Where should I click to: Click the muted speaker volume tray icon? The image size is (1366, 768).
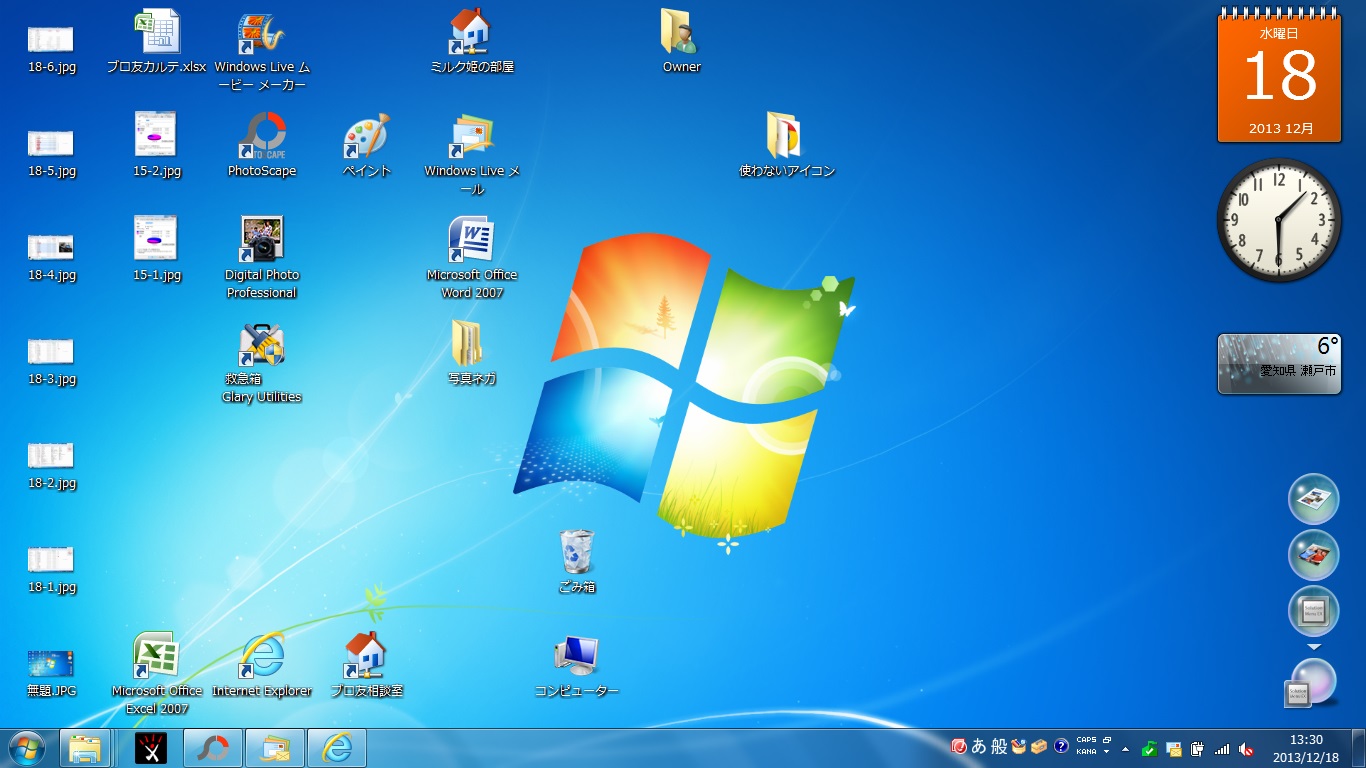coord(1246,748)
